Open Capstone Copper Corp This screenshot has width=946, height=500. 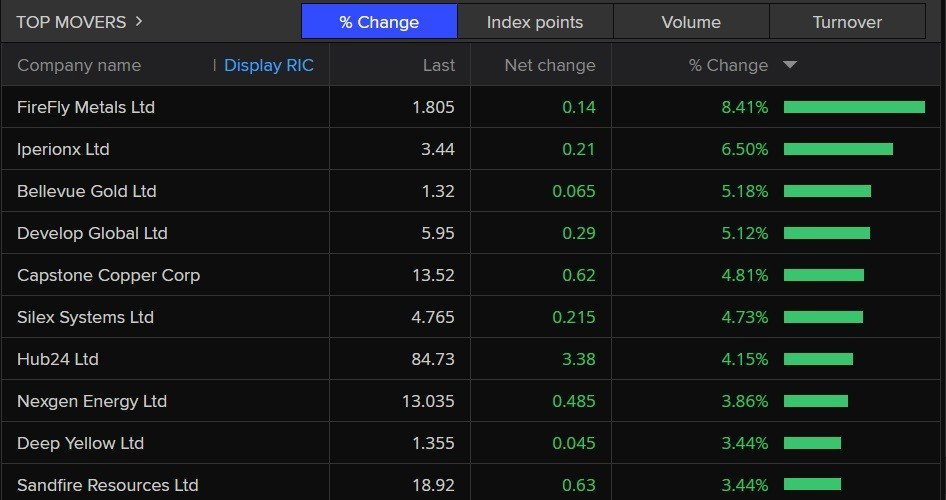(109, 275)
